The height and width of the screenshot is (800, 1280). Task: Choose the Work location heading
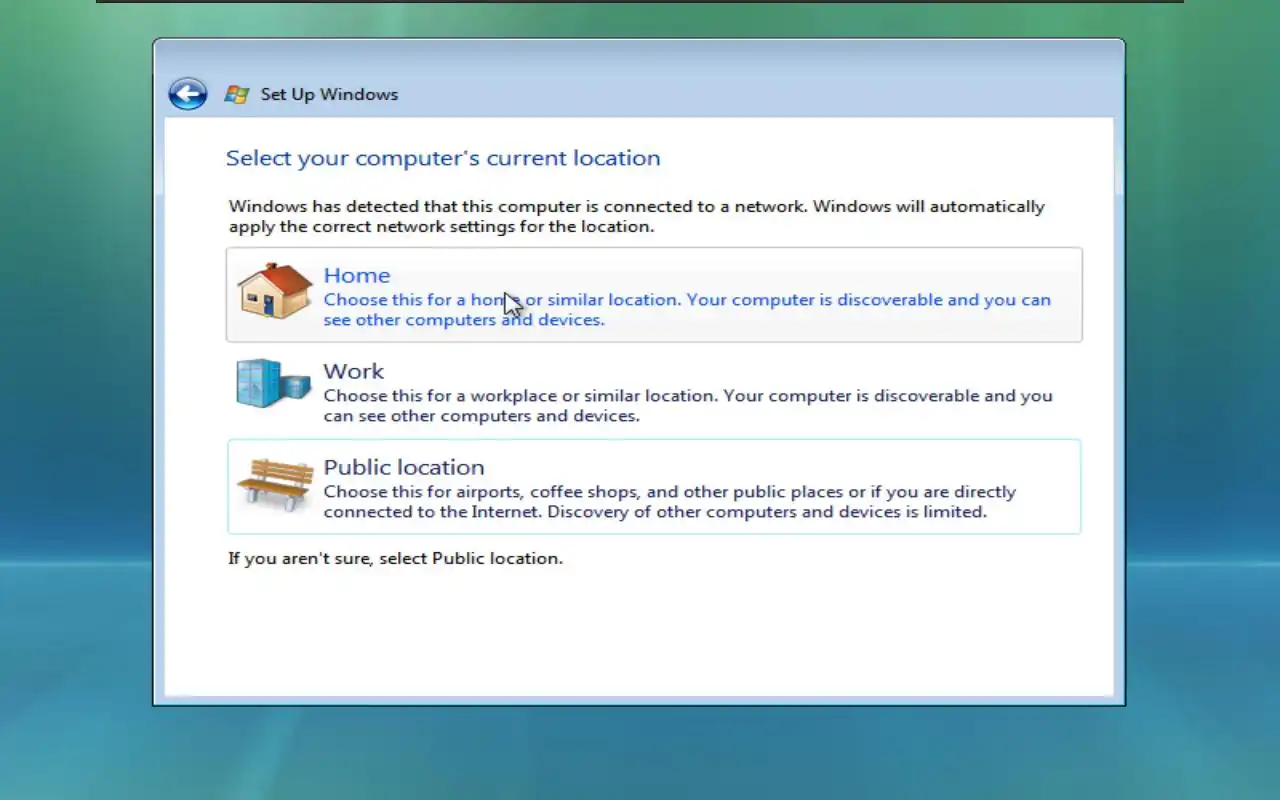click(353, 371)
